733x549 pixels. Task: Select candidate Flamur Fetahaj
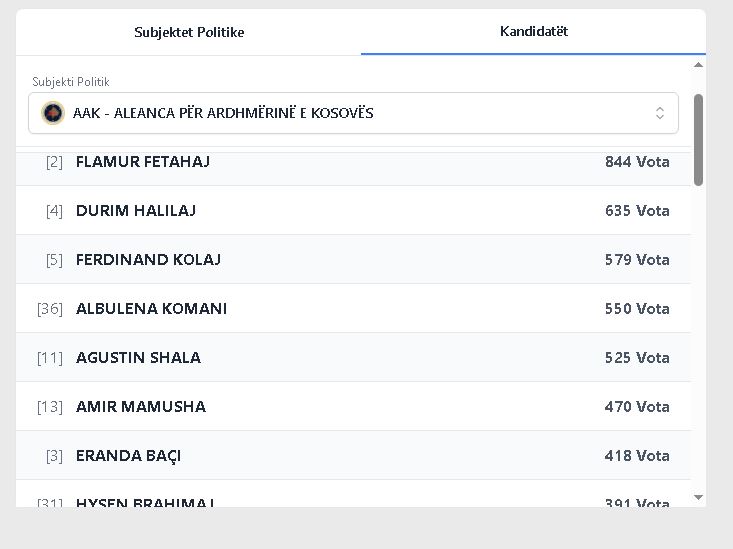pyautogui.click(x=143, y=161)
